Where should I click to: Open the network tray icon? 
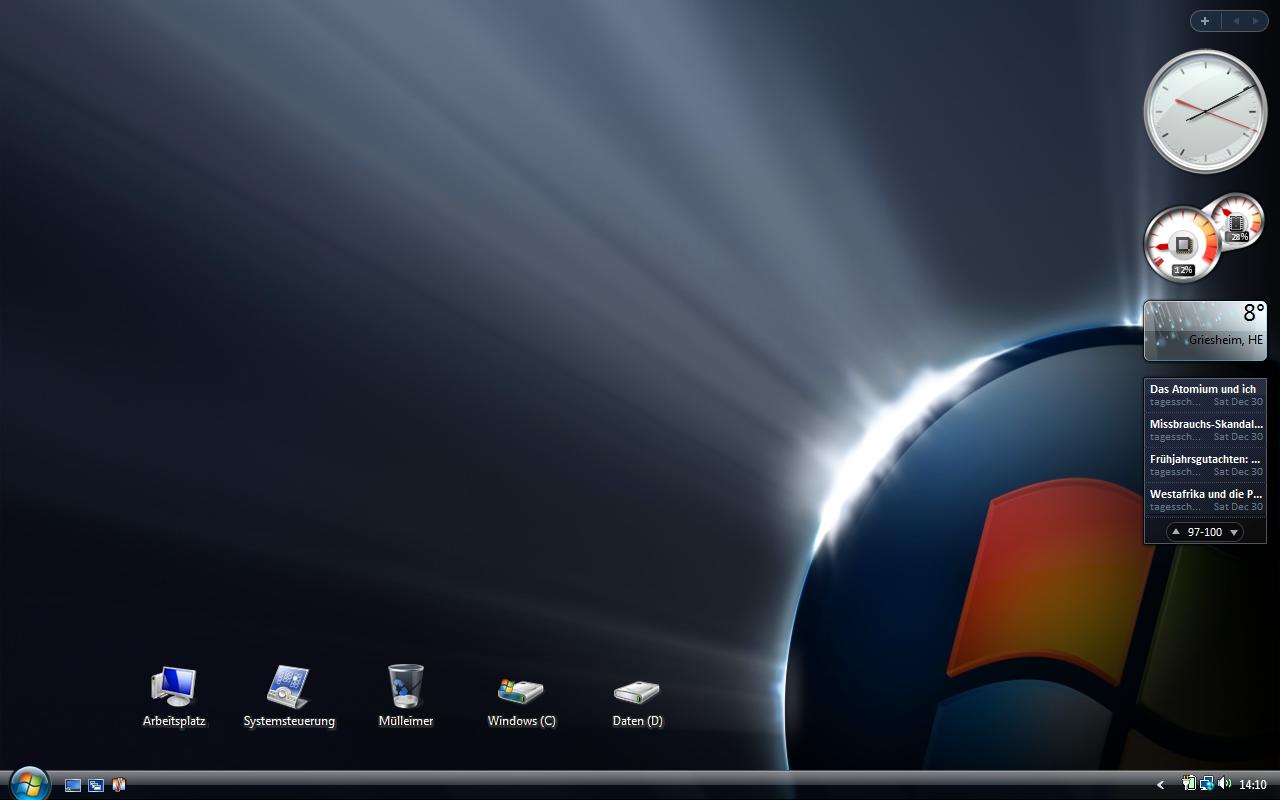(x=1207, y=784)
